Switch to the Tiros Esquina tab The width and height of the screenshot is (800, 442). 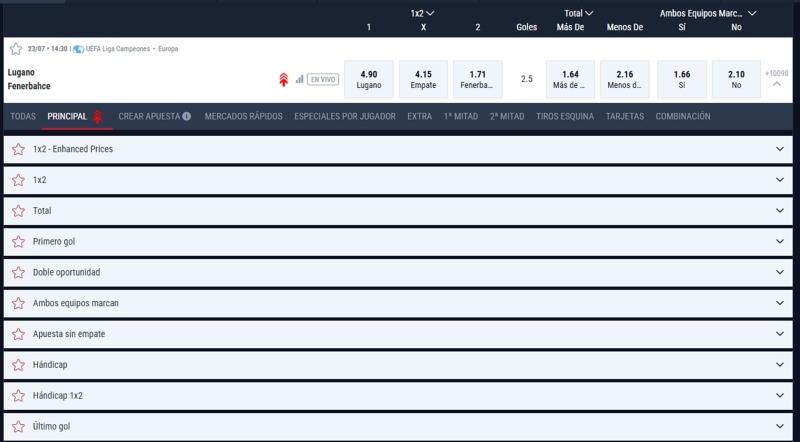tap(564, 117)
